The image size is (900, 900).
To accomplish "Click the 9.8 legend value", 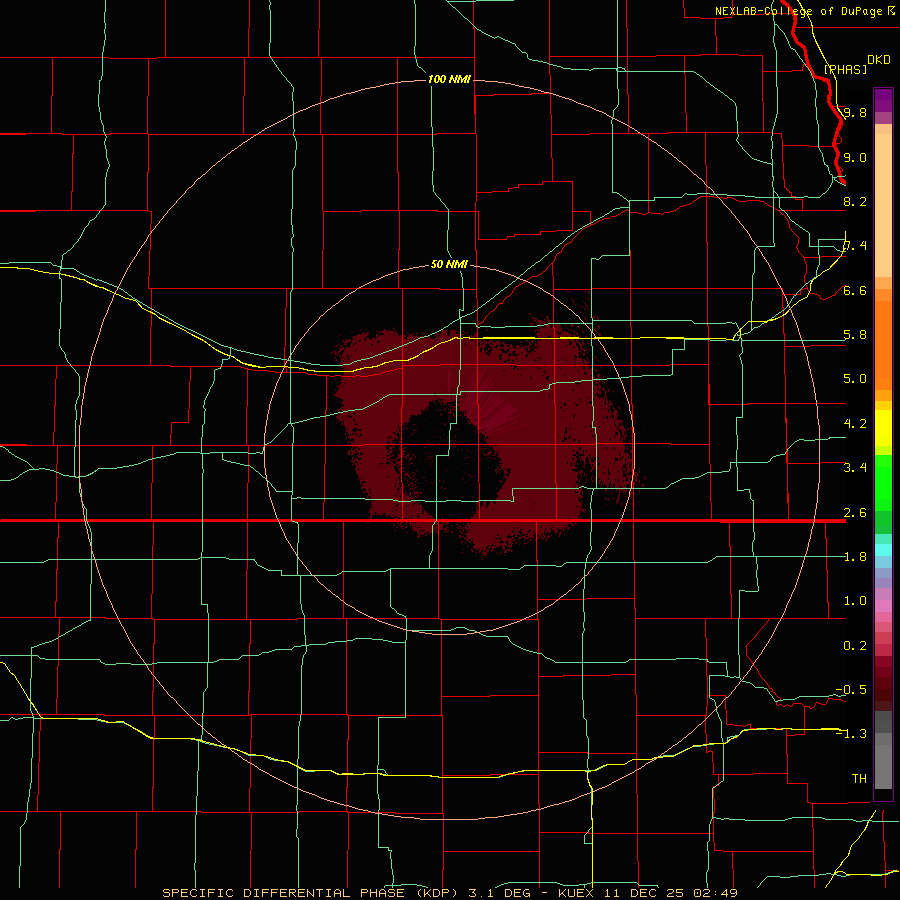I will (x=855, y=112).
